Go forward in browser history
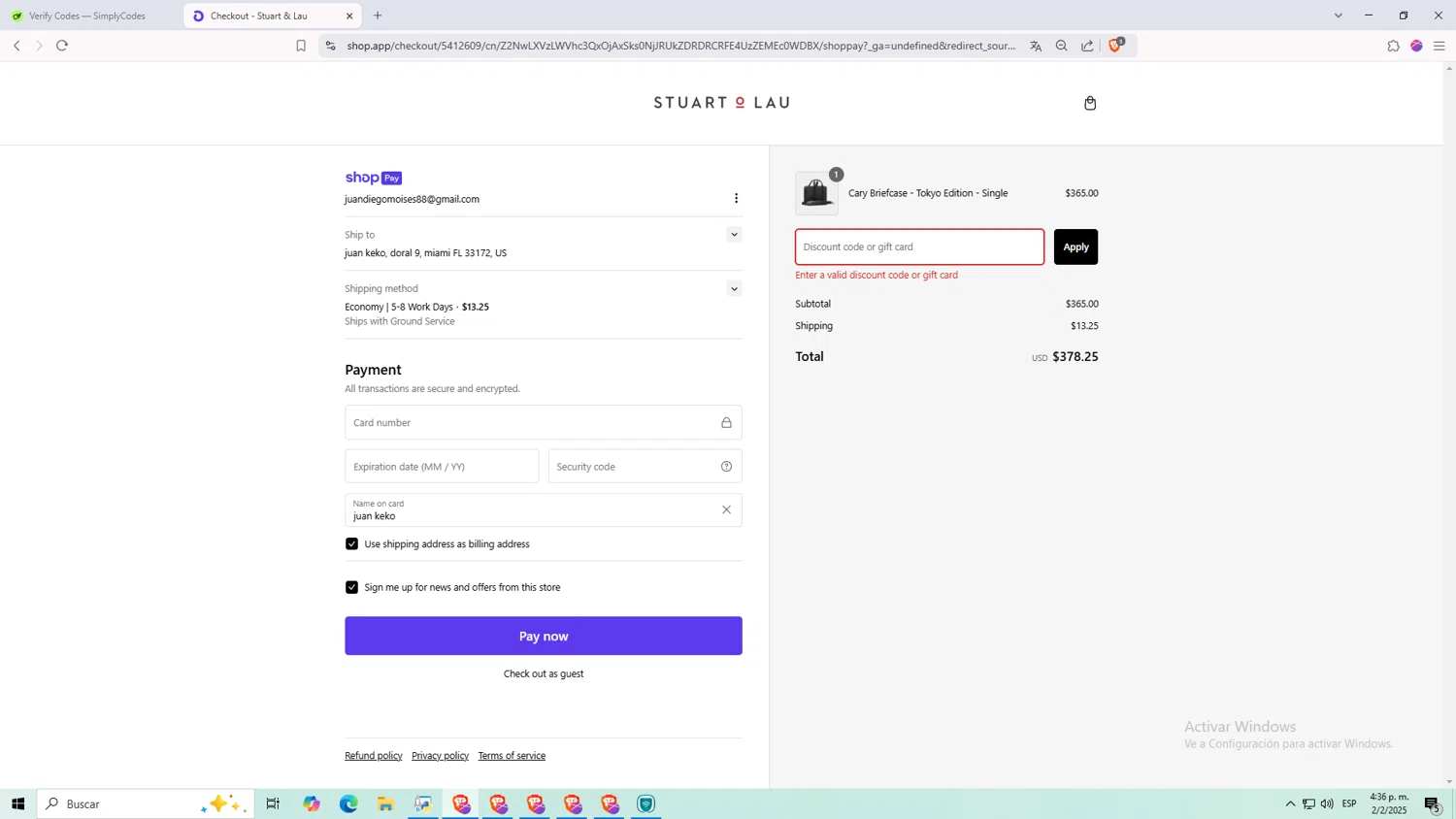1456x819 pixels. [39, 46]
